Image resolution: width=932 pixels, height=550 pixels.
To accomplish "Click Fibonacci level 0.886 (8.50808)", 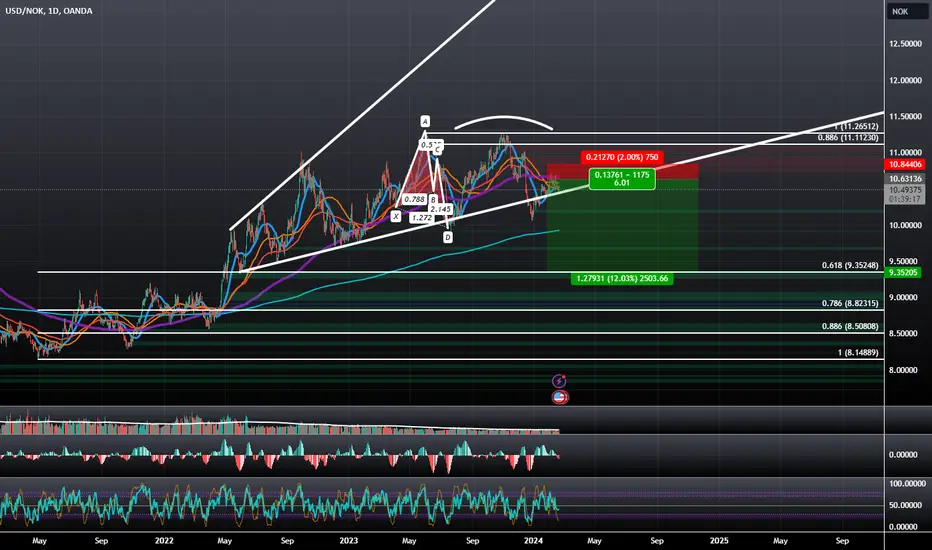I will 850,326.
